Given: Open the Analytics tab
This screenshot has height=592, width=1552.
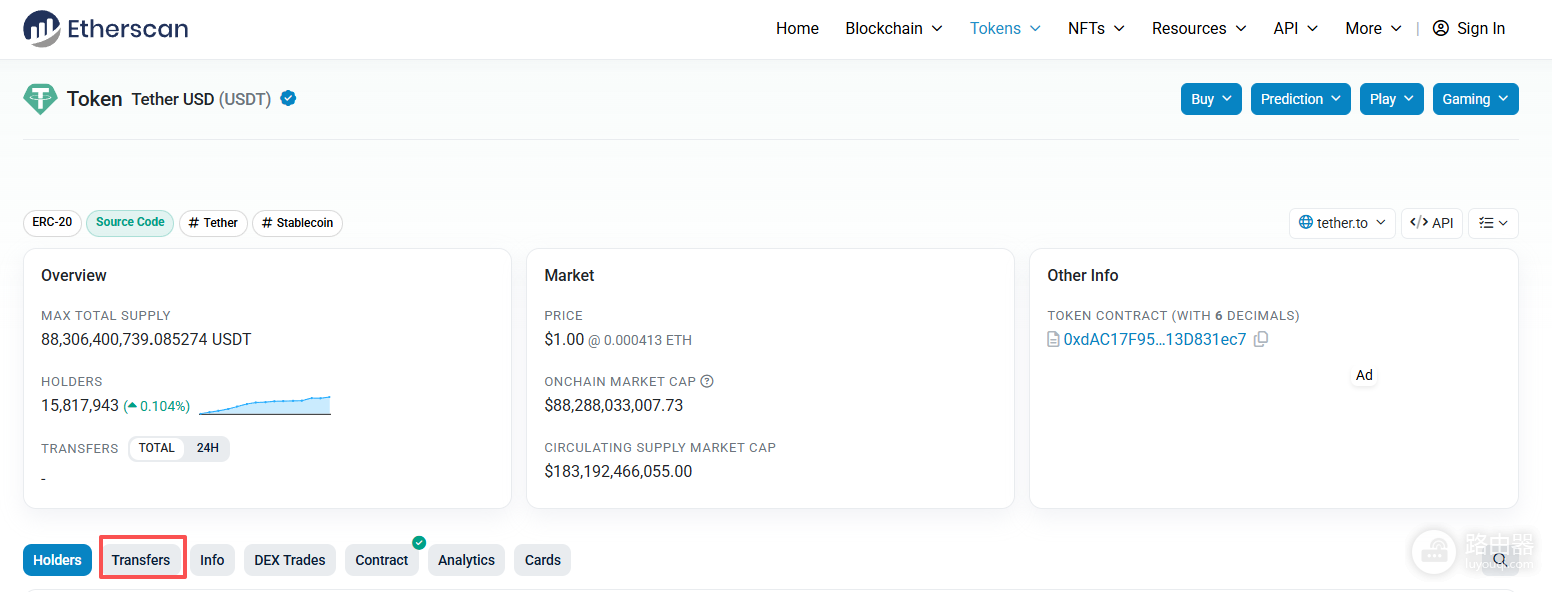Looking at the screenshot, I should (x=466, y=560).
